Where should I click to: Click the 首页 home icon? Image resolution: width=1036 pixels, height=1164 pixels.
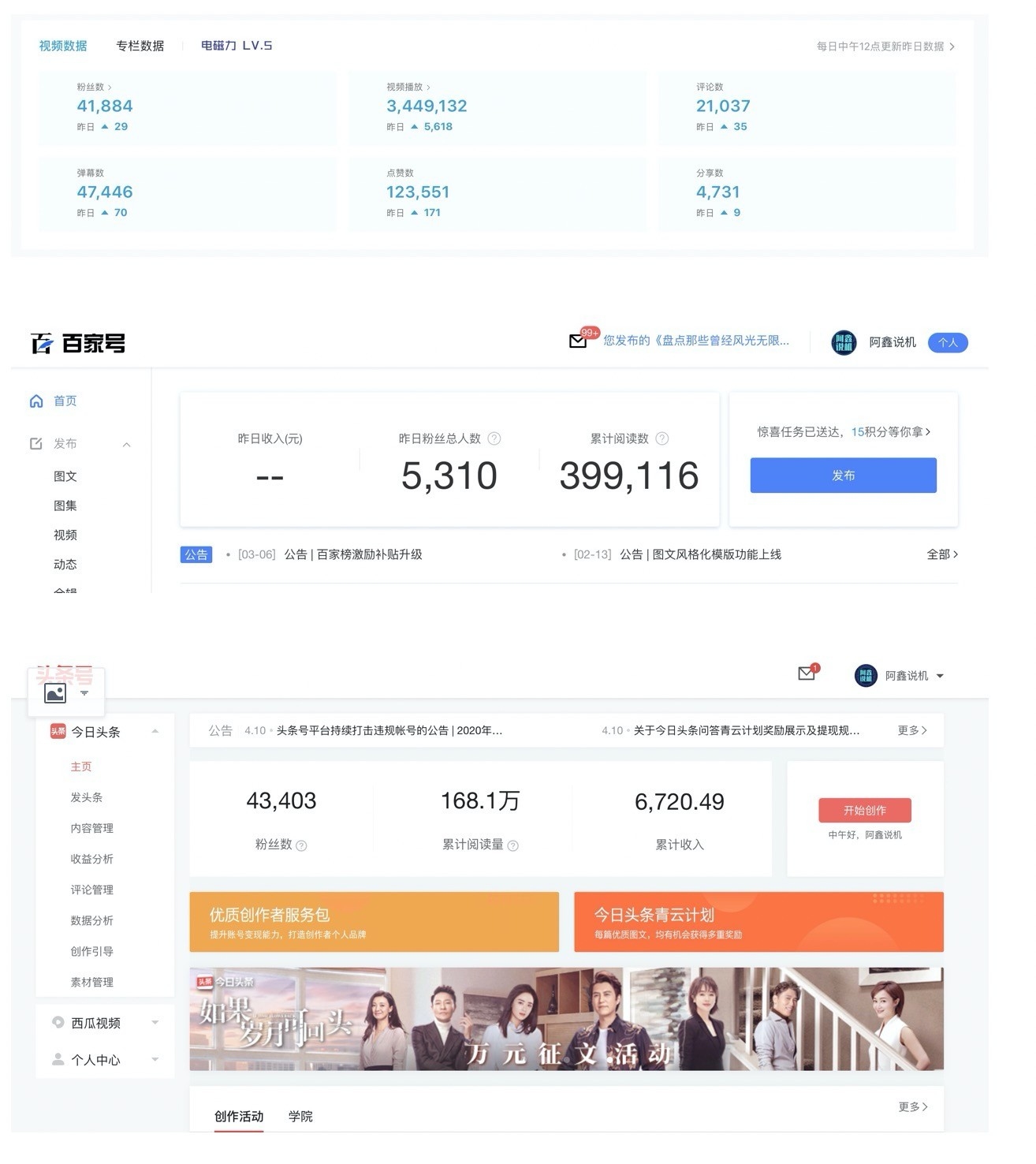[x=36, y=401]
